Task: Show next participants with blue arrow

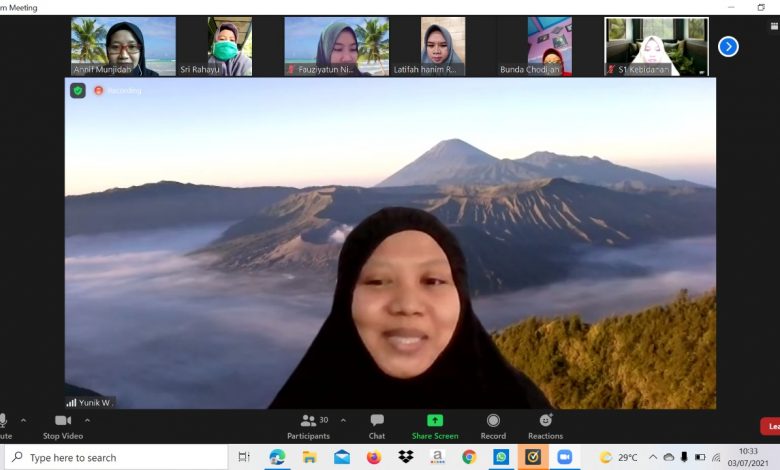Action: tap(728, 46)
